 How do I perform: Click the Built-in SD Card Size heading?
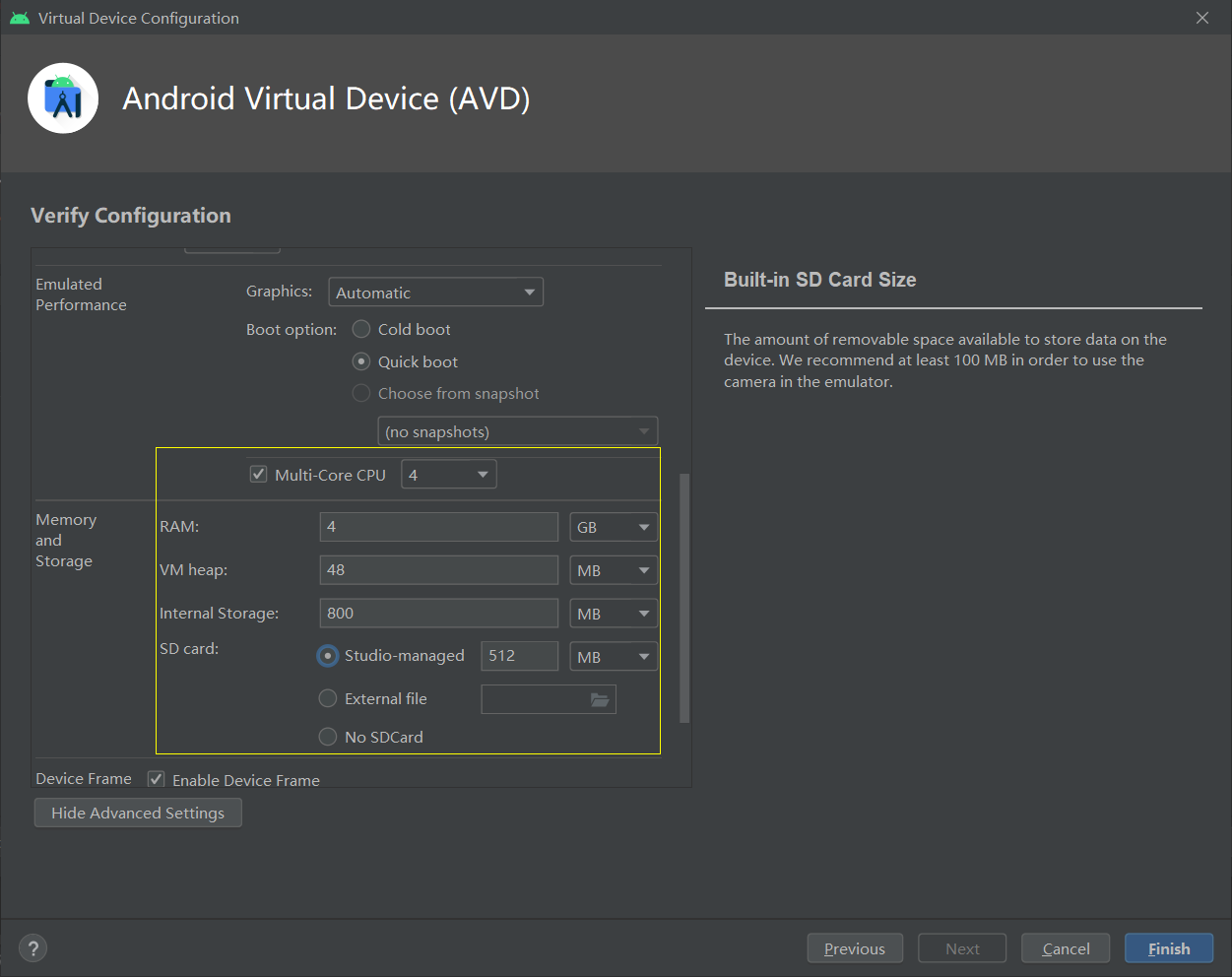pos(820,280)
